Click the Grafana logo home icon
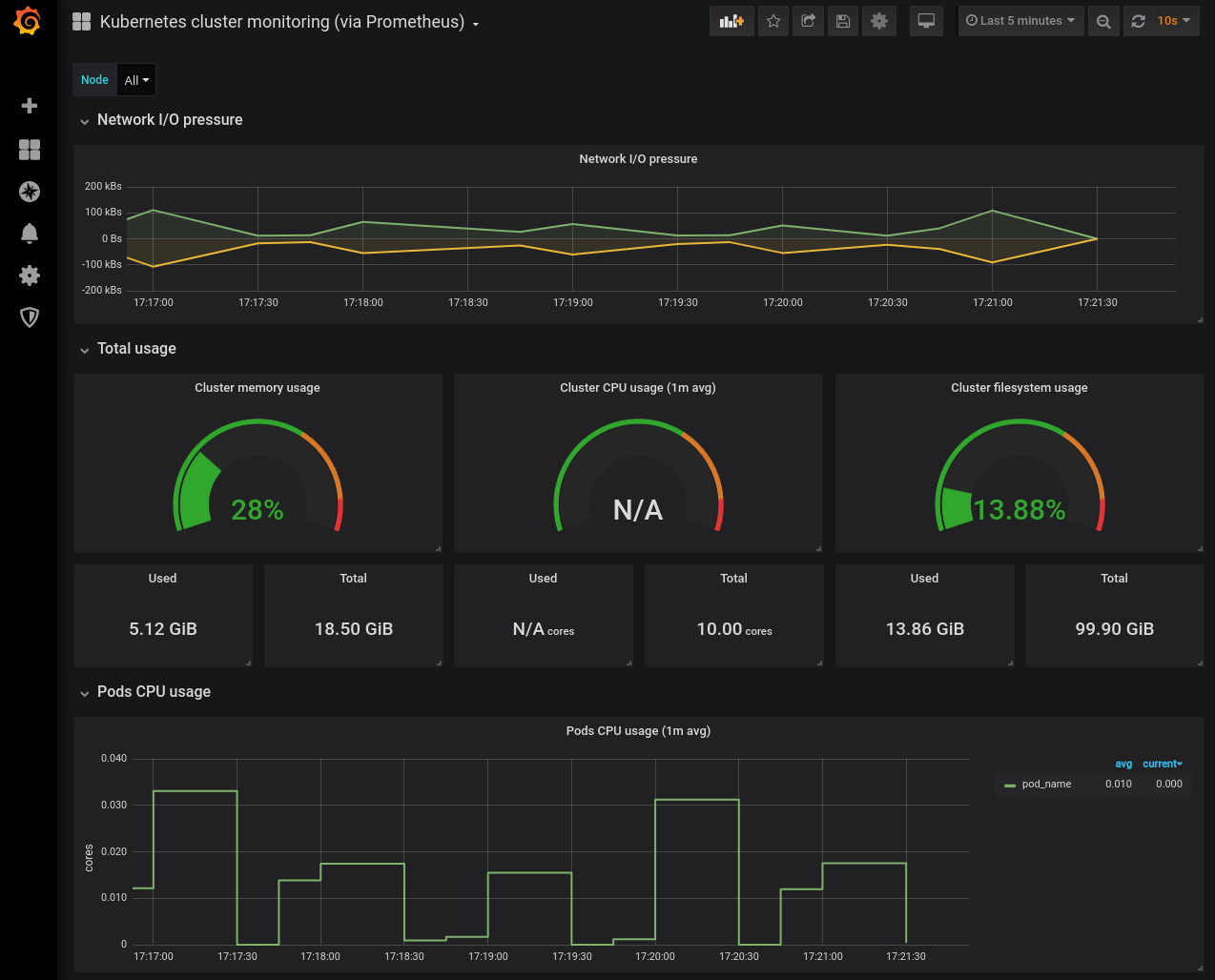 click(x=29, y=21)
